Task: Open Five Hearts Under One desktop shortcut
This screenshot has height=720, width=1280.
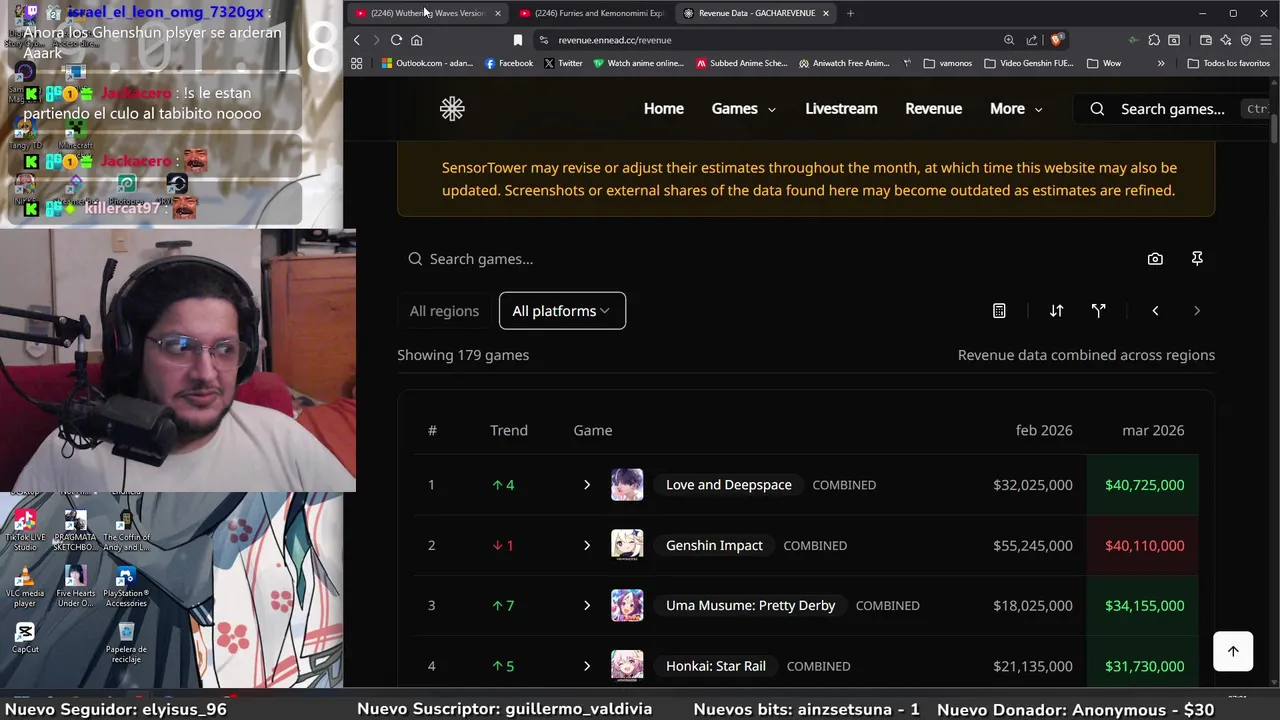Action: point(75,587)
